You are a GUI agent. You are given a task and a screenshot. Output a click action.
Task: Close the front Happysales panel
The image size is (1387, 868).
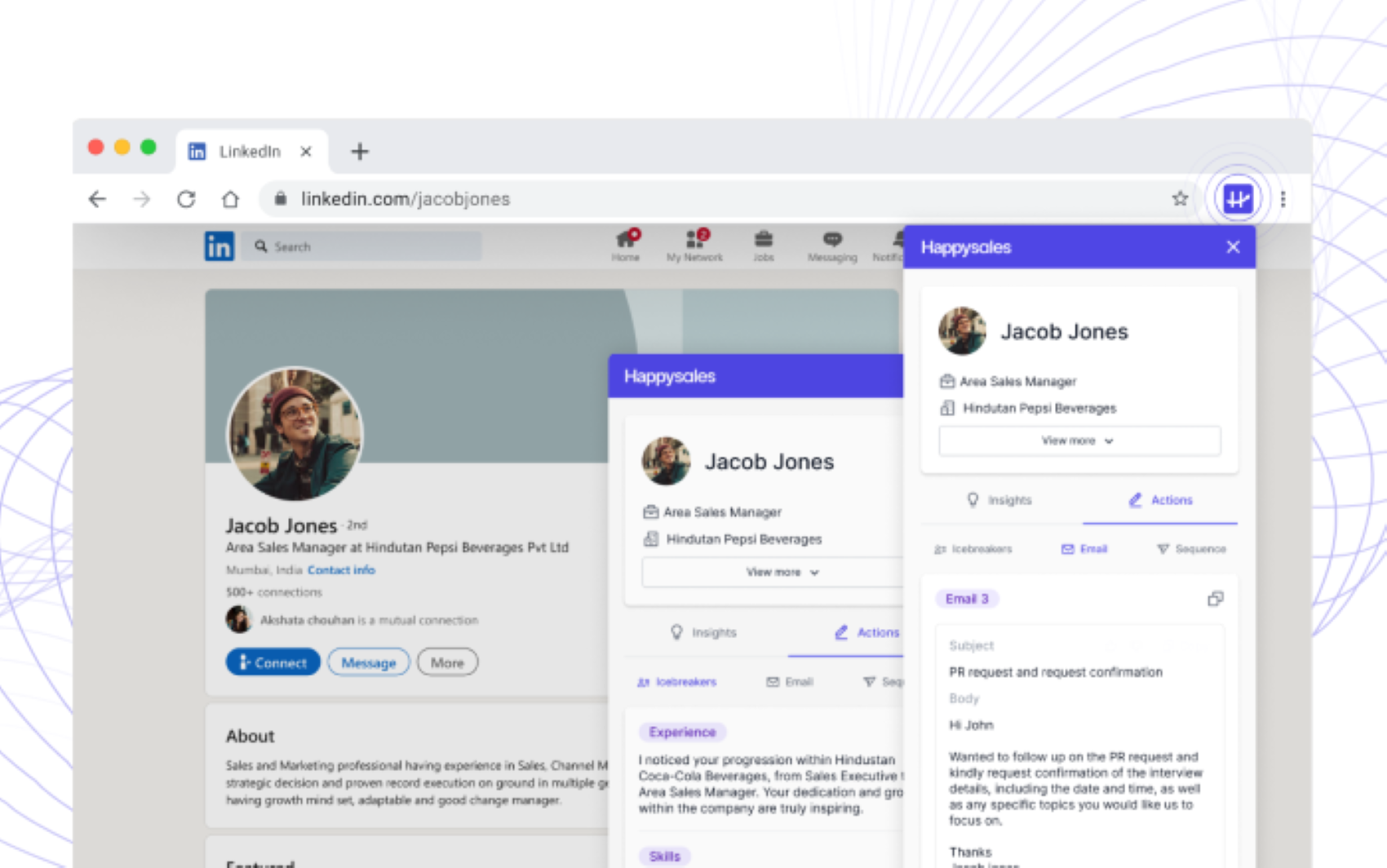click(1233, 247)
